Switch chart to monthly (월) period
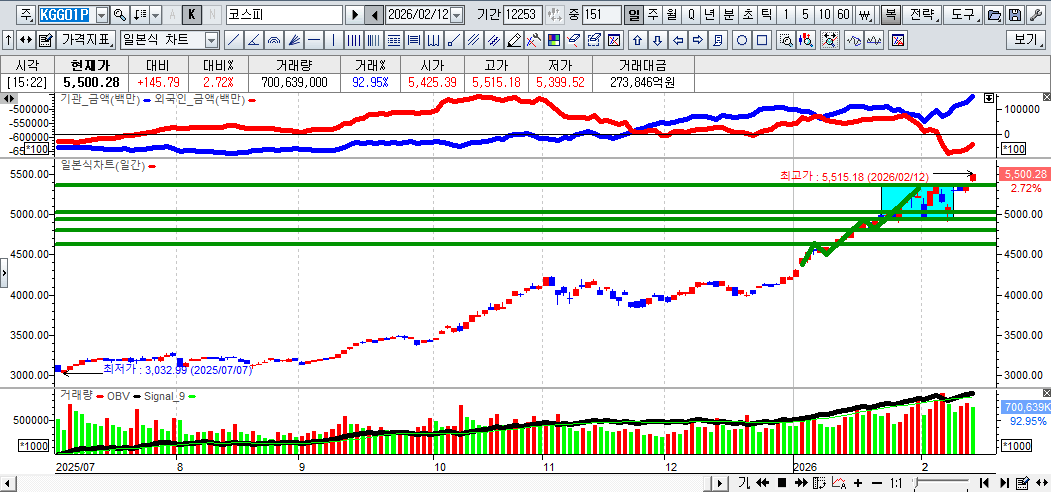This screenshot has height=492, width=1051. 671,15
